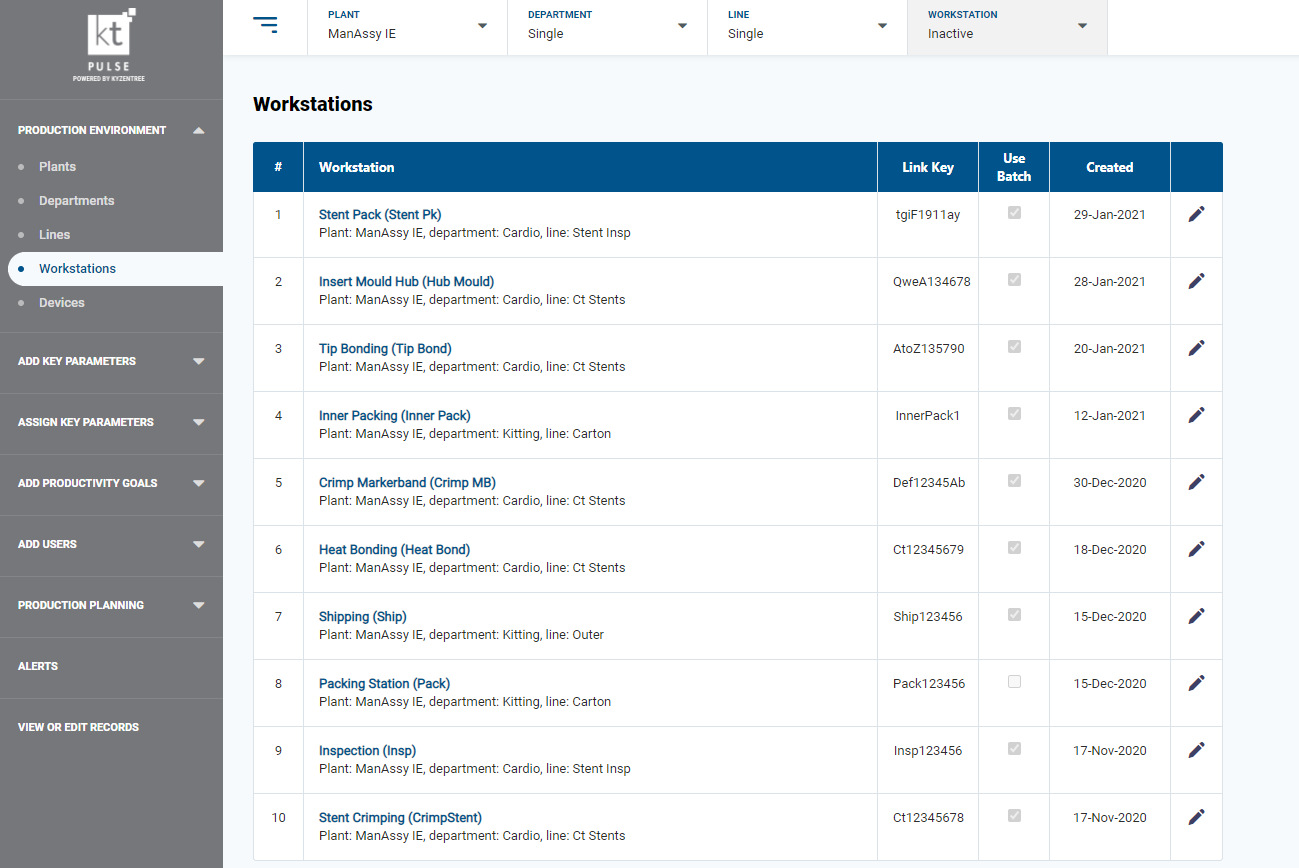Toggle Use Batch for Inner Packing
This screenshot has width=1299, height=868.
click(1014, 414)
